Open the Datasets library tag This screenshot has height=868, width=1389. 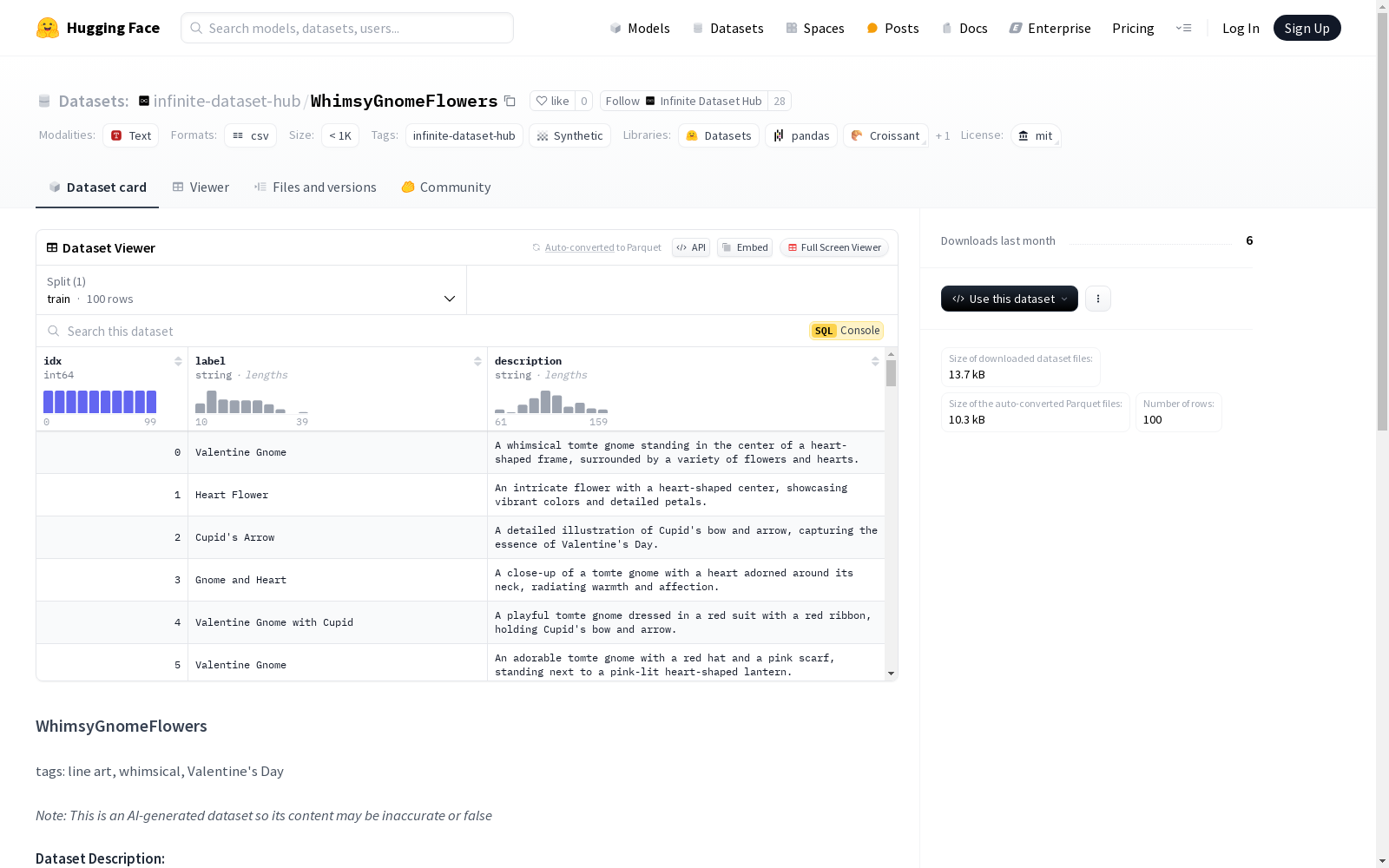(719, 135)
